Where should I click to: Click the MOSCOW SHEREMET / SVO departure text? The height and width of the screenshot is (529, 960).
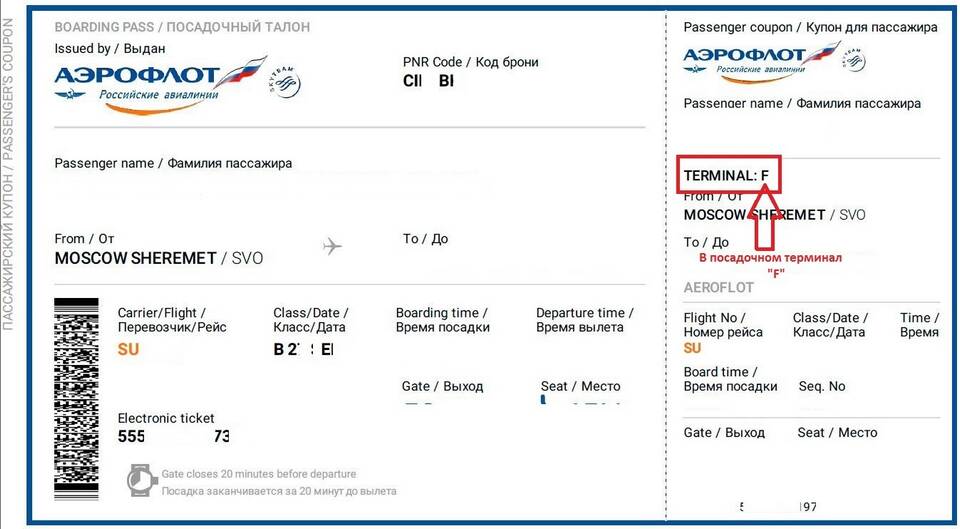click(x=159, y=258)
